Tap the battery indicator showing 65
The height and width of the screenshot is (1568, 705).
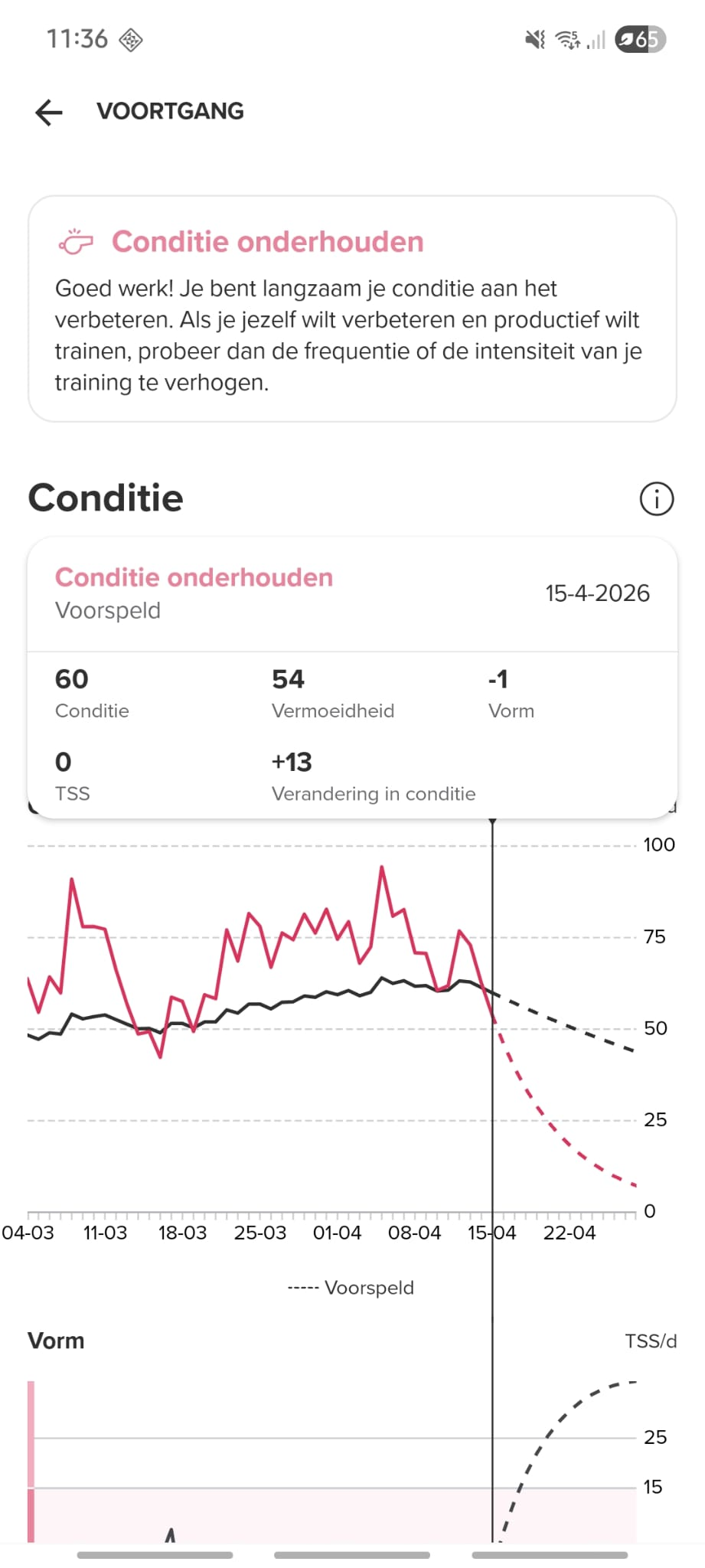click(640, 39)
